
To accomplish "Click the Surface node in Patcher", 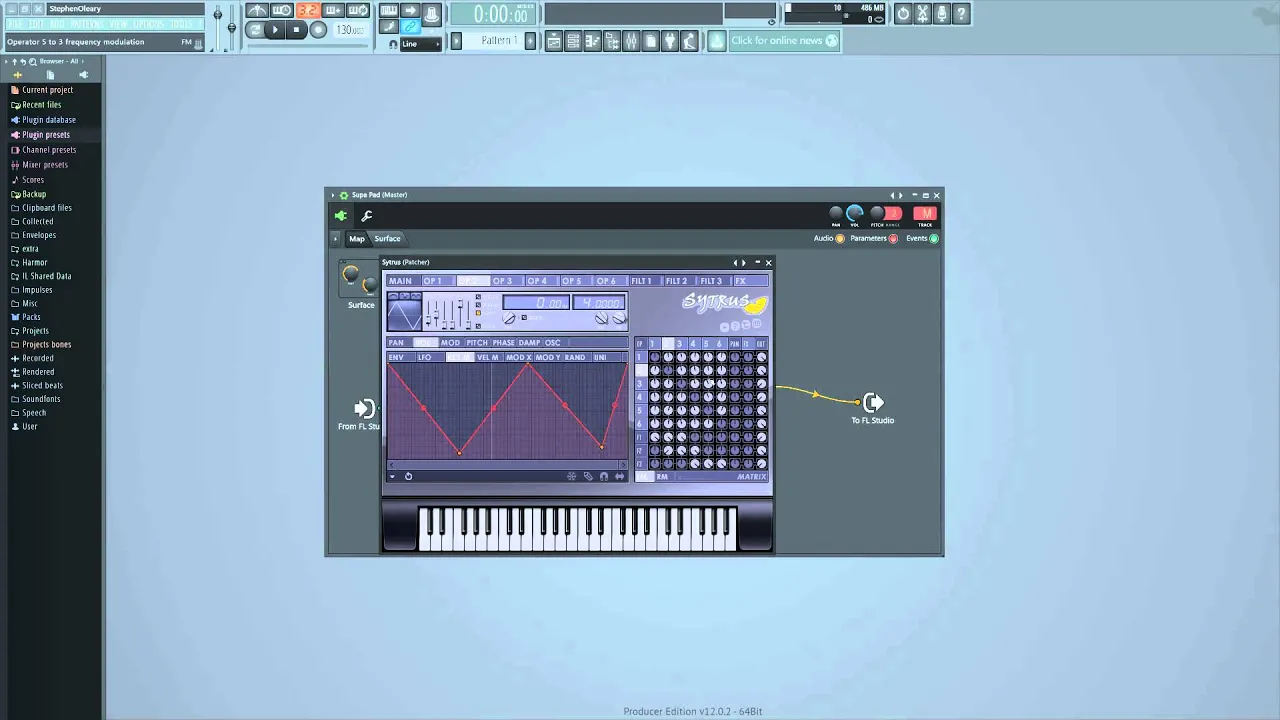I will click(x=360, y=281).
